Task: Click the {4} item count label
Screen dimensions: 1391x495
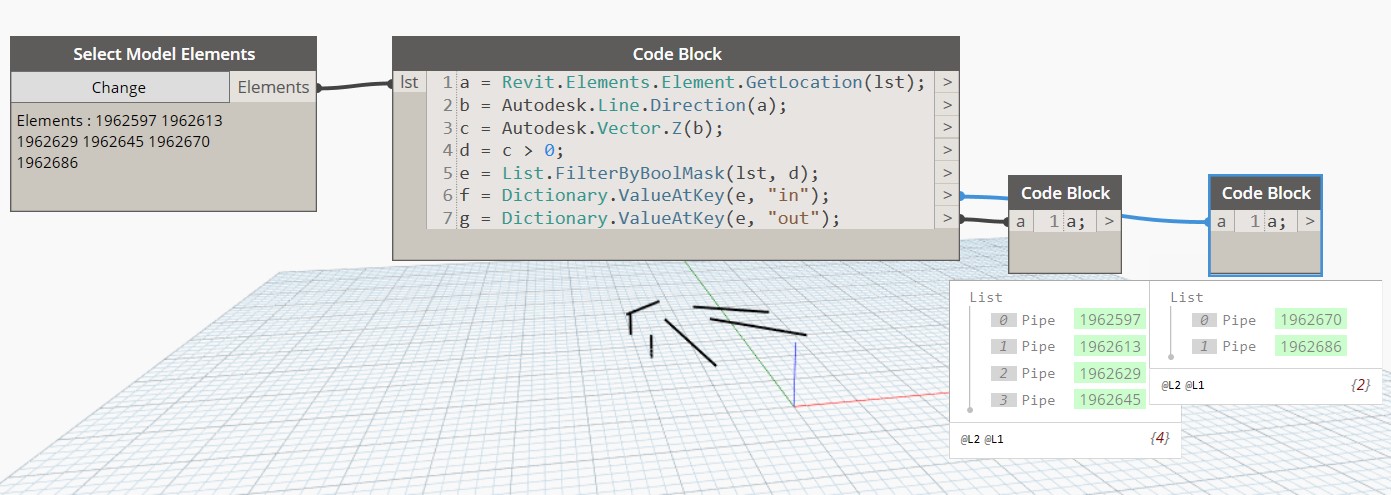Action: point(1160,439)
